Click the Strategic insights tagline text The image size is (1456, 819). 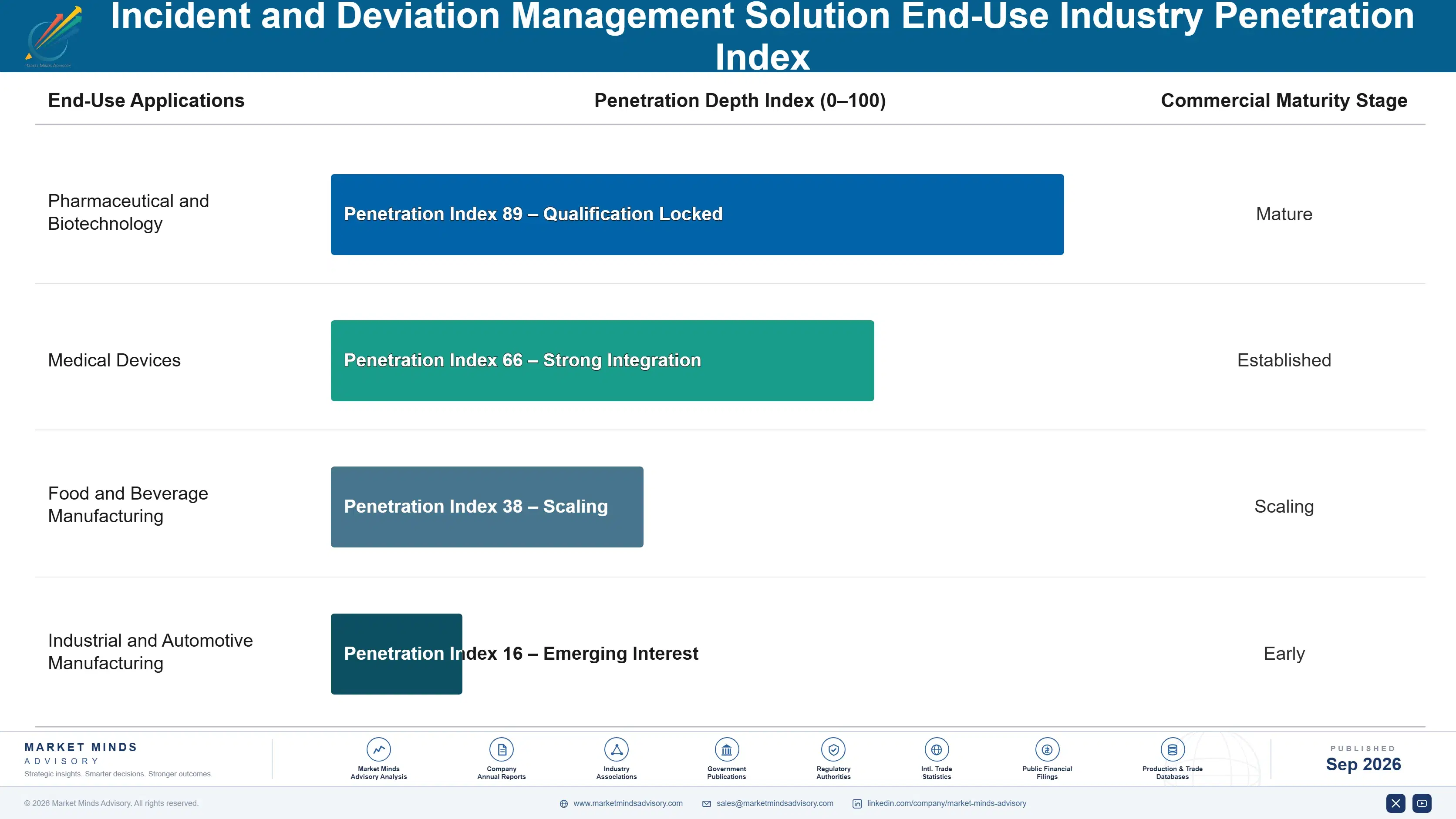pos(118,774)
